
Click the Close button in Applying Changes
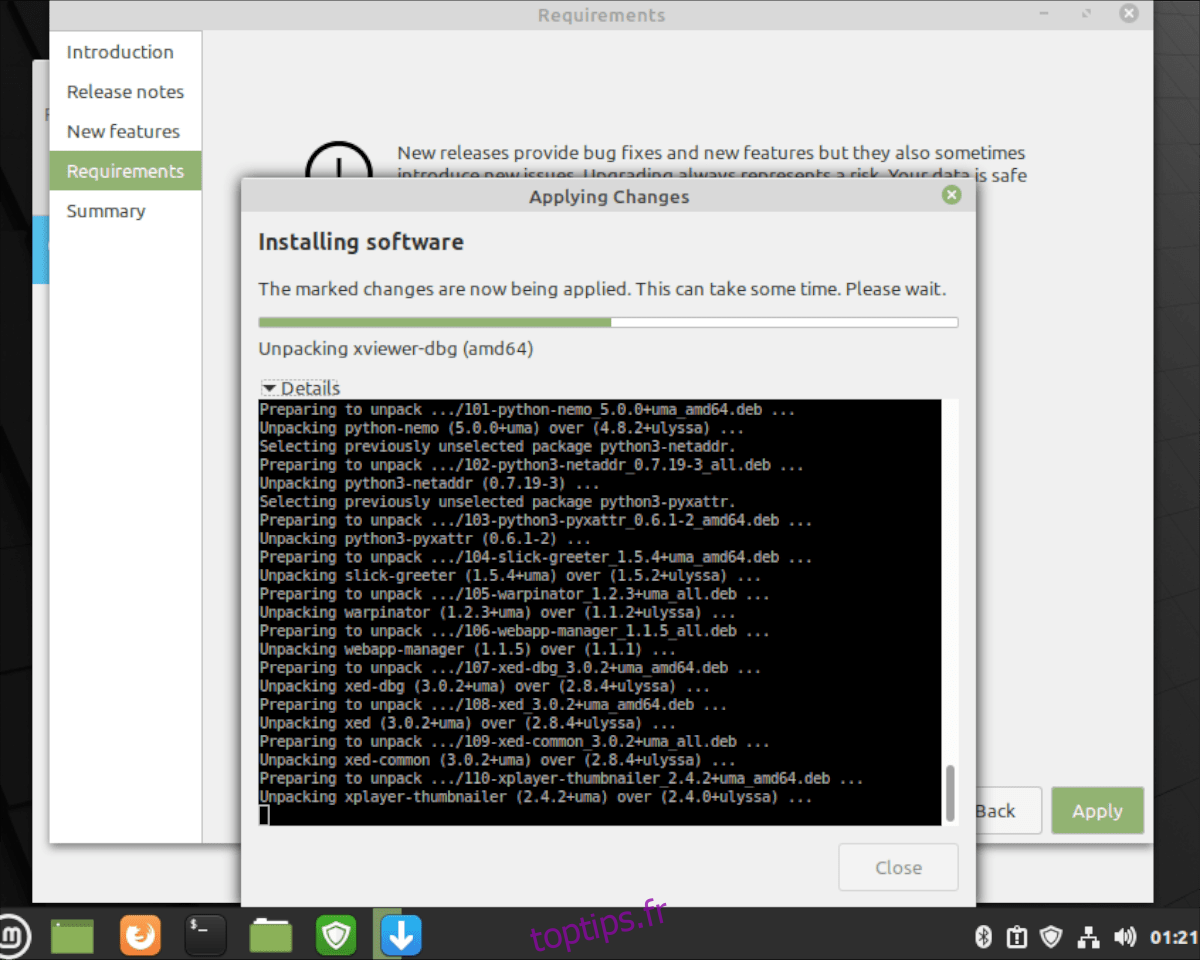[898, 867]
